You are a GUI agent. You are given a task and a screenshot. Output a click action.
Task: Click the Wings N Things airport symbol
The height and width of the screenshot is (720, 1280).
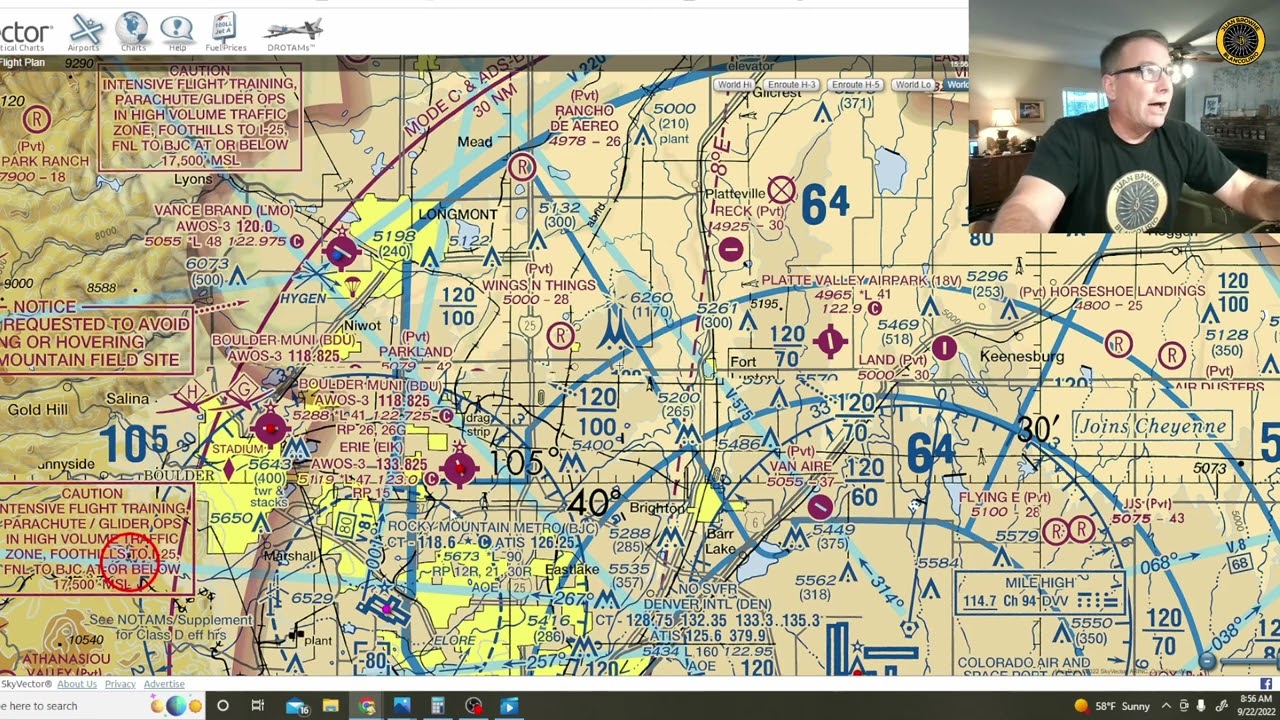tap(560, 335)
